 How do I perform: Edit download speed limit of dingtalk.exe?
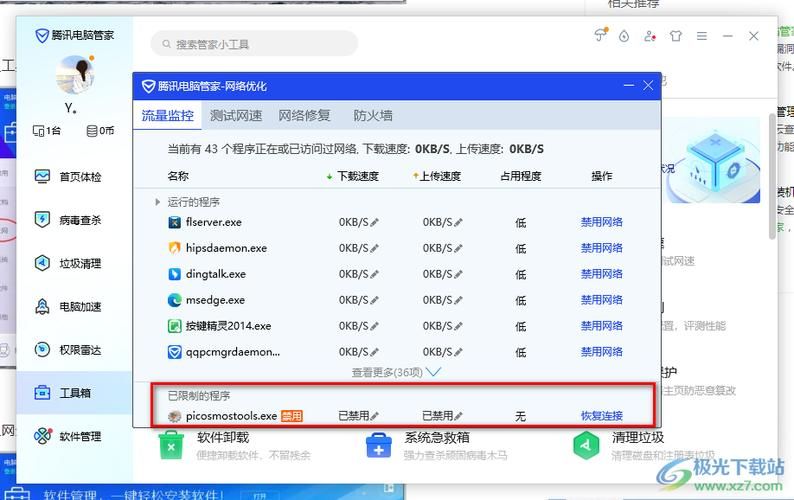(375, 274)
